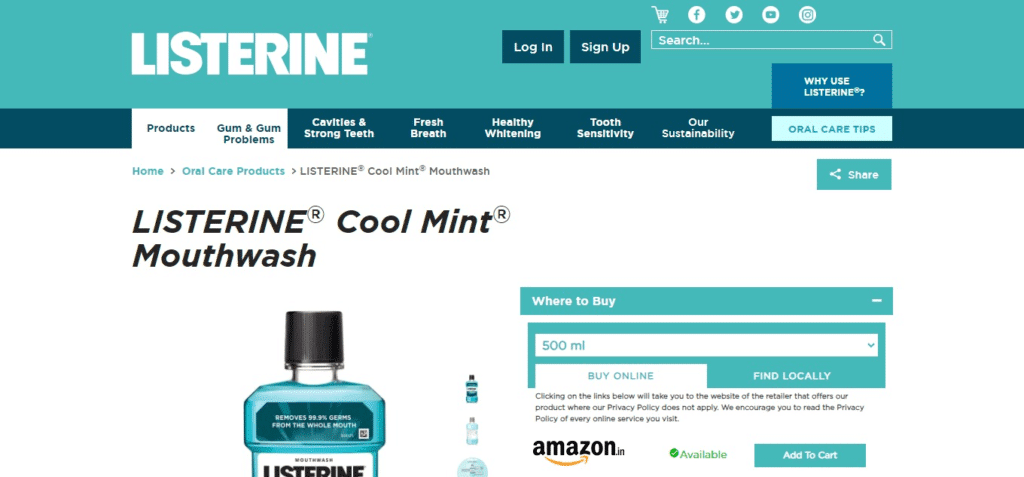
Task: Click the Log In button
Action: [x=533, y=47]
